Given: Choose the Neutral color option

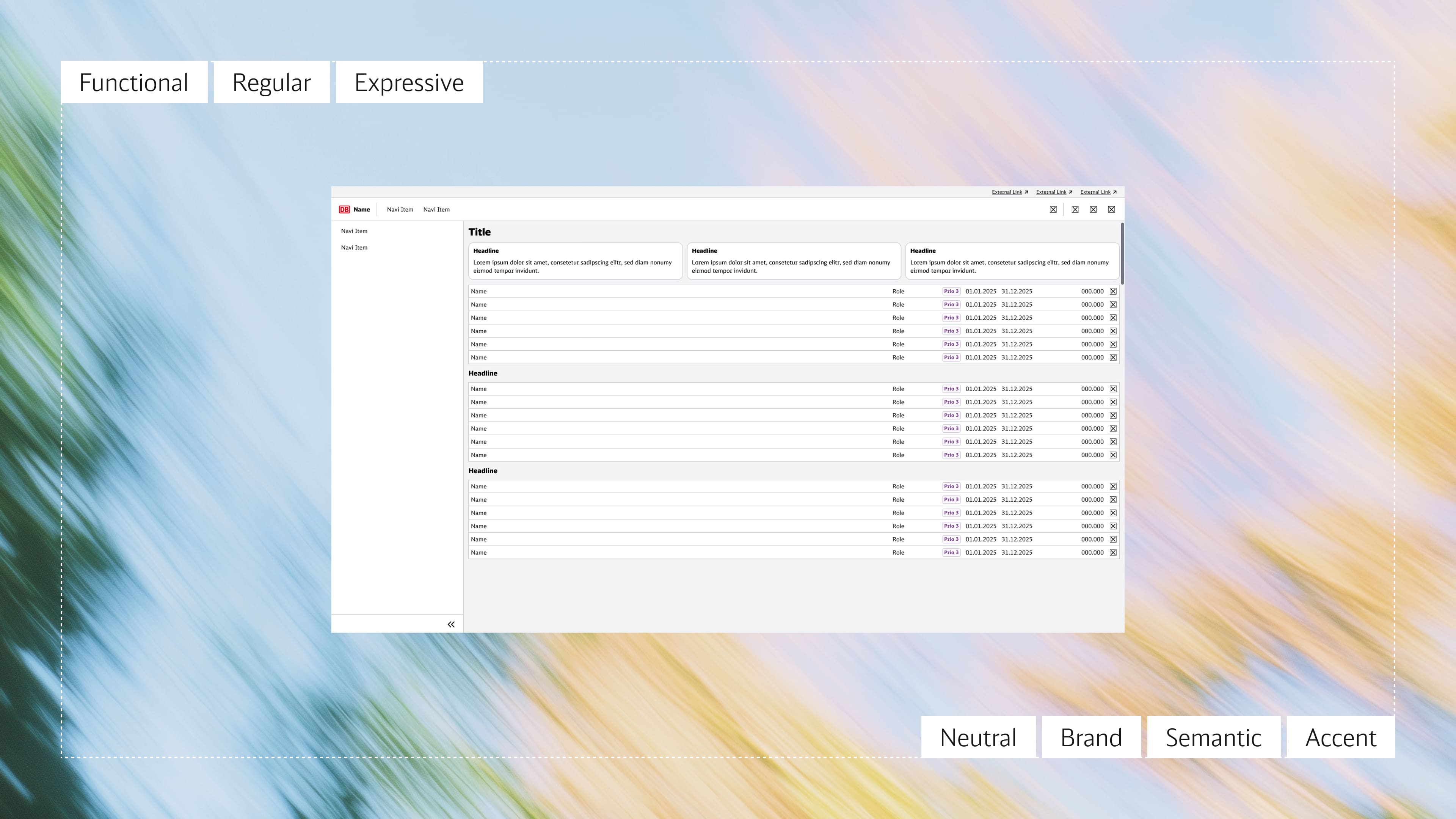Looking at the screenshot, I should tap(978, 737).
